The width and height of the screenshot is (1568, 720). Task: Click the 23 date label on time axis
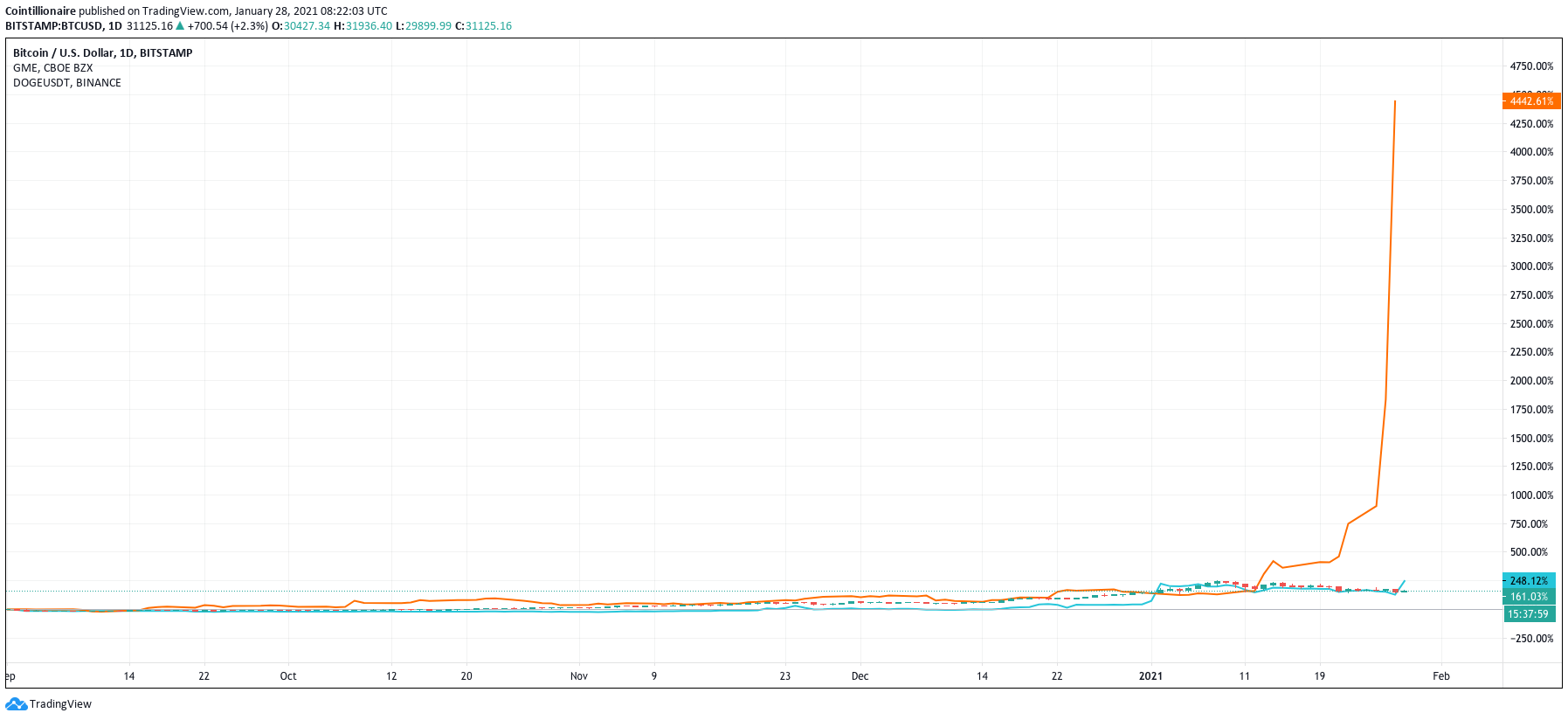point(785,676)
